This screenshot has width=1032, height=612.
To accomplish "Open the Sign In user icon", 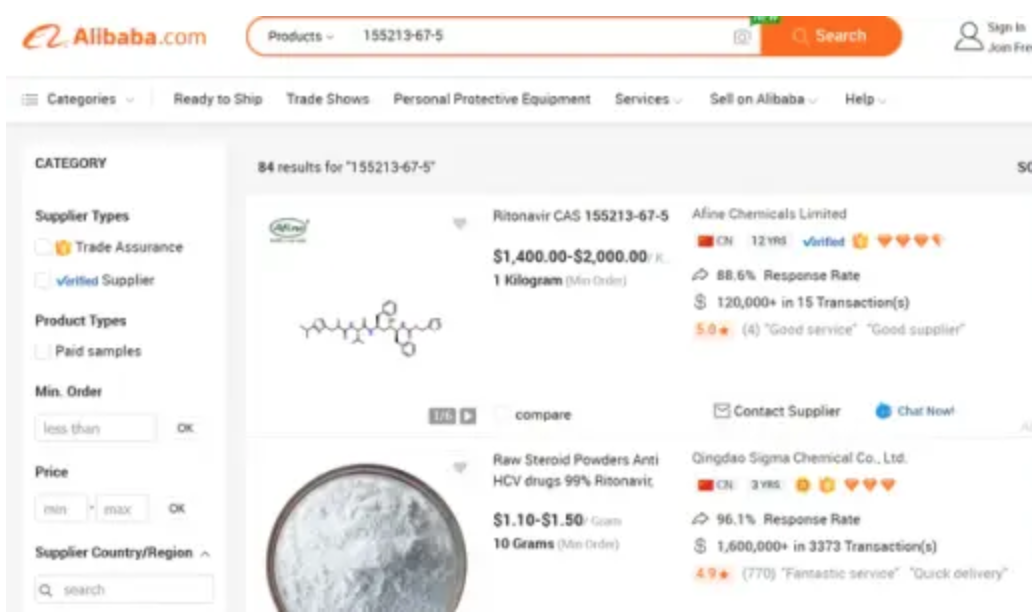I will click(x=969, y=36).
